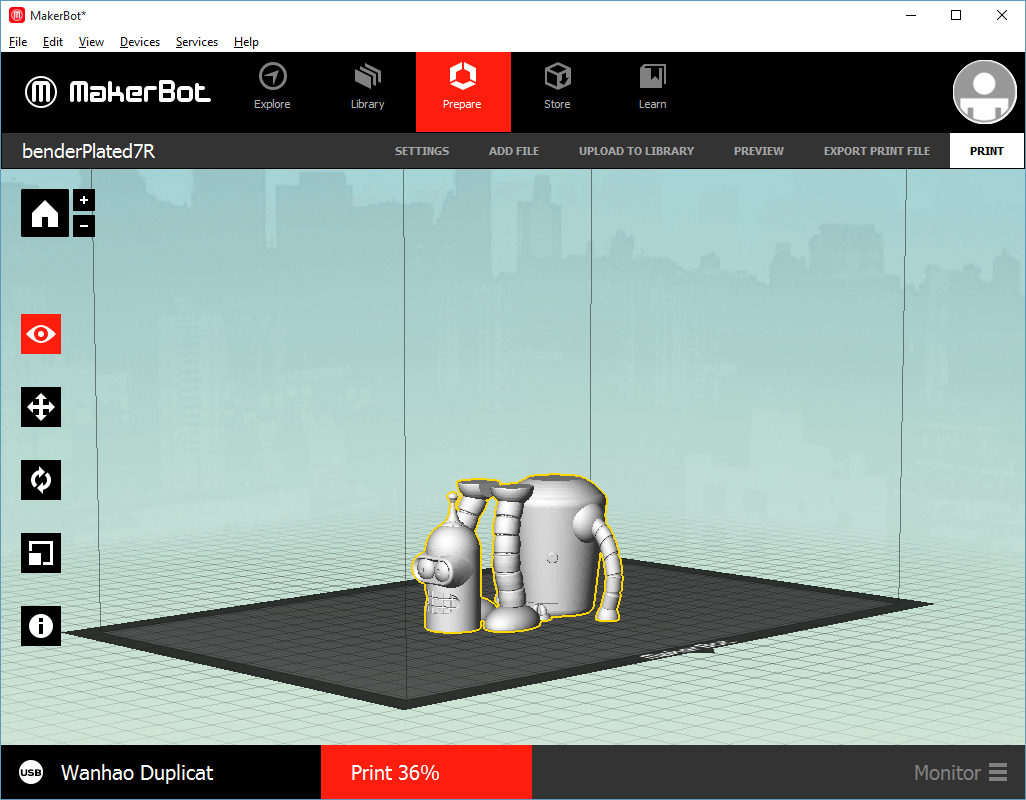Open the View menu

click(x=91, y=42)
